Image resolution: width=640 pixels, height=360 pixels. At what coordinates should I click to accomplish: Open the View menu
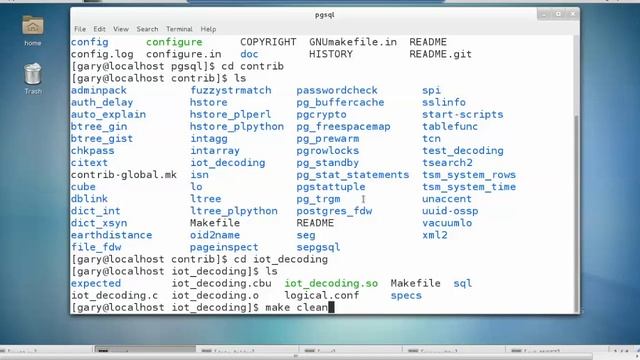coord(121,29)
